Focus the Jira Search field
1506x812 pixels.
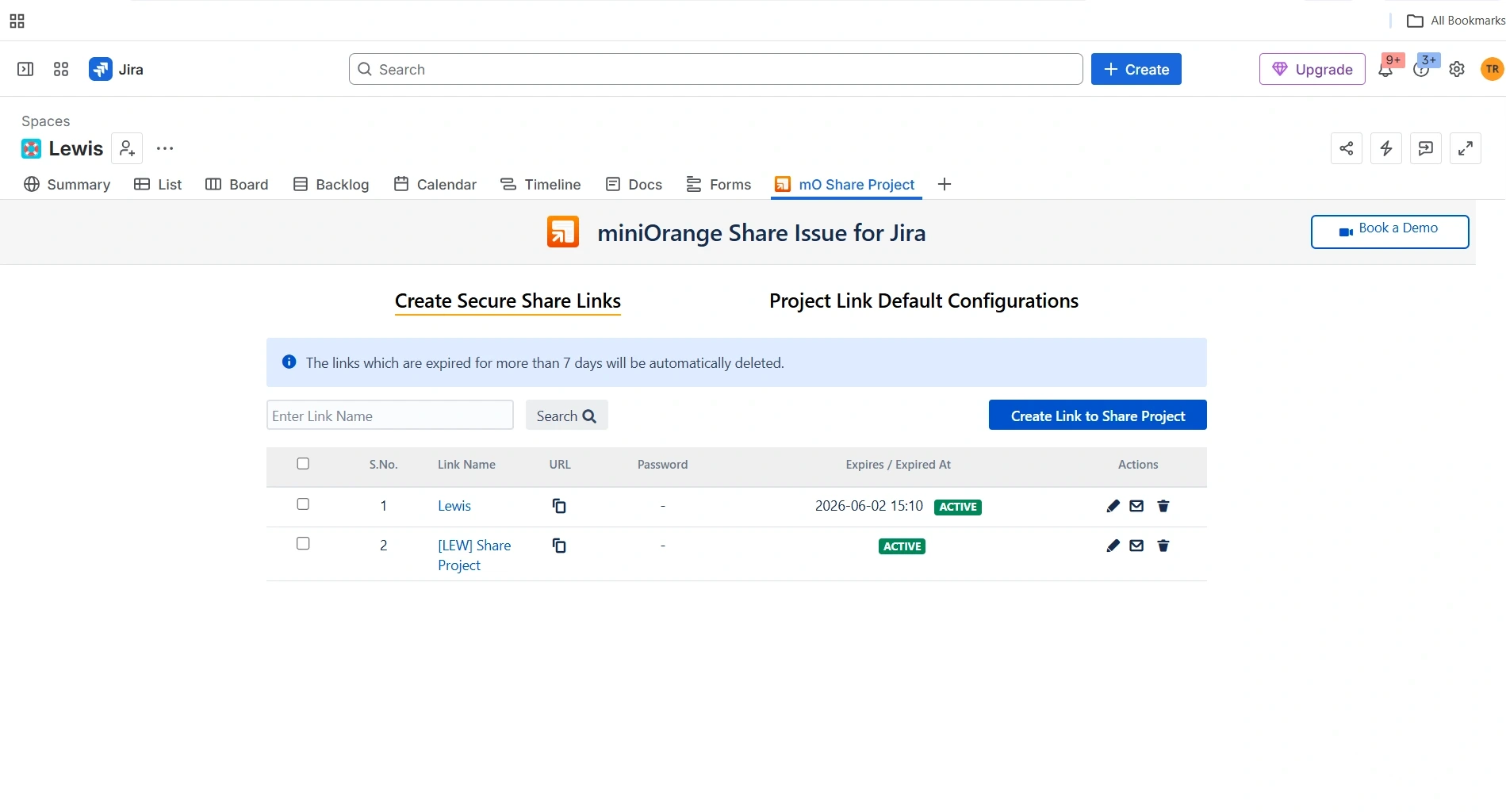click(716, 69)
